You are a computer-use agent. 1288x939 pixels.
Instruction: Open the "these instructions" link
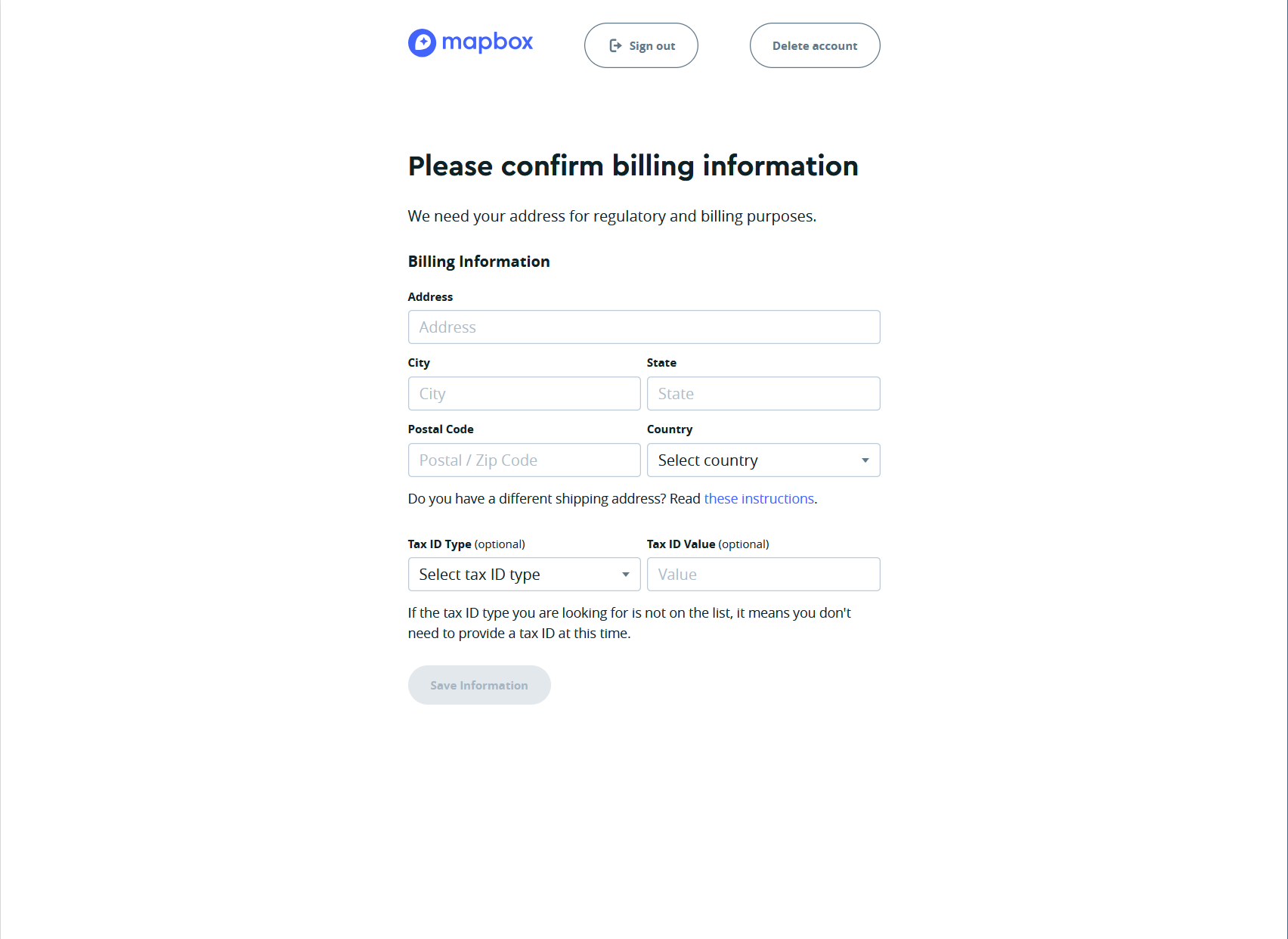[x=759, y=499]
